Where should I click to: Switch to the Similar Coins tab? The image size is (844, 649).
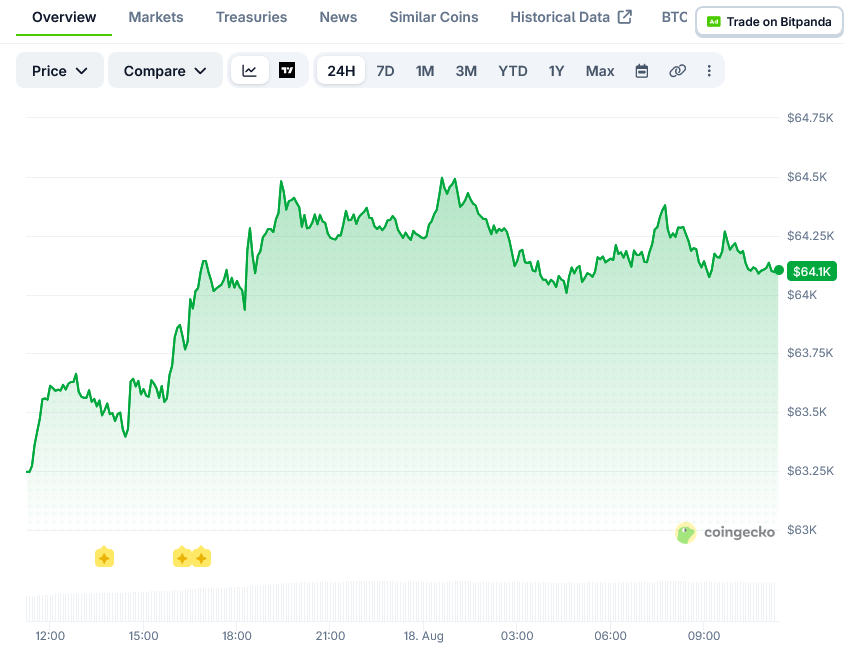pyautogui.click(x=434, y=17)
